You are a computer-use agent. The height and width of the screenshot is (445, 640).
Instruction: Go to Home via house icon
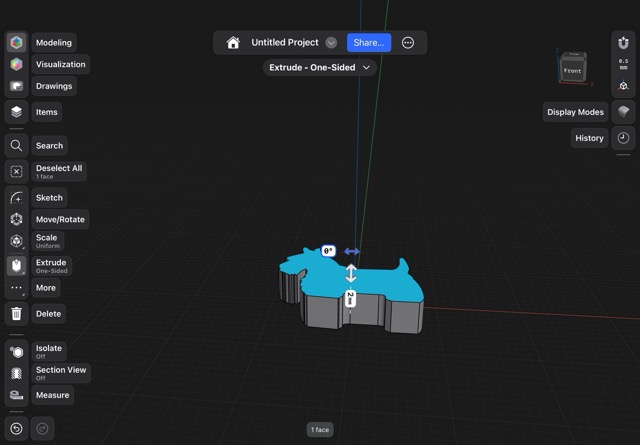(233, 42)
